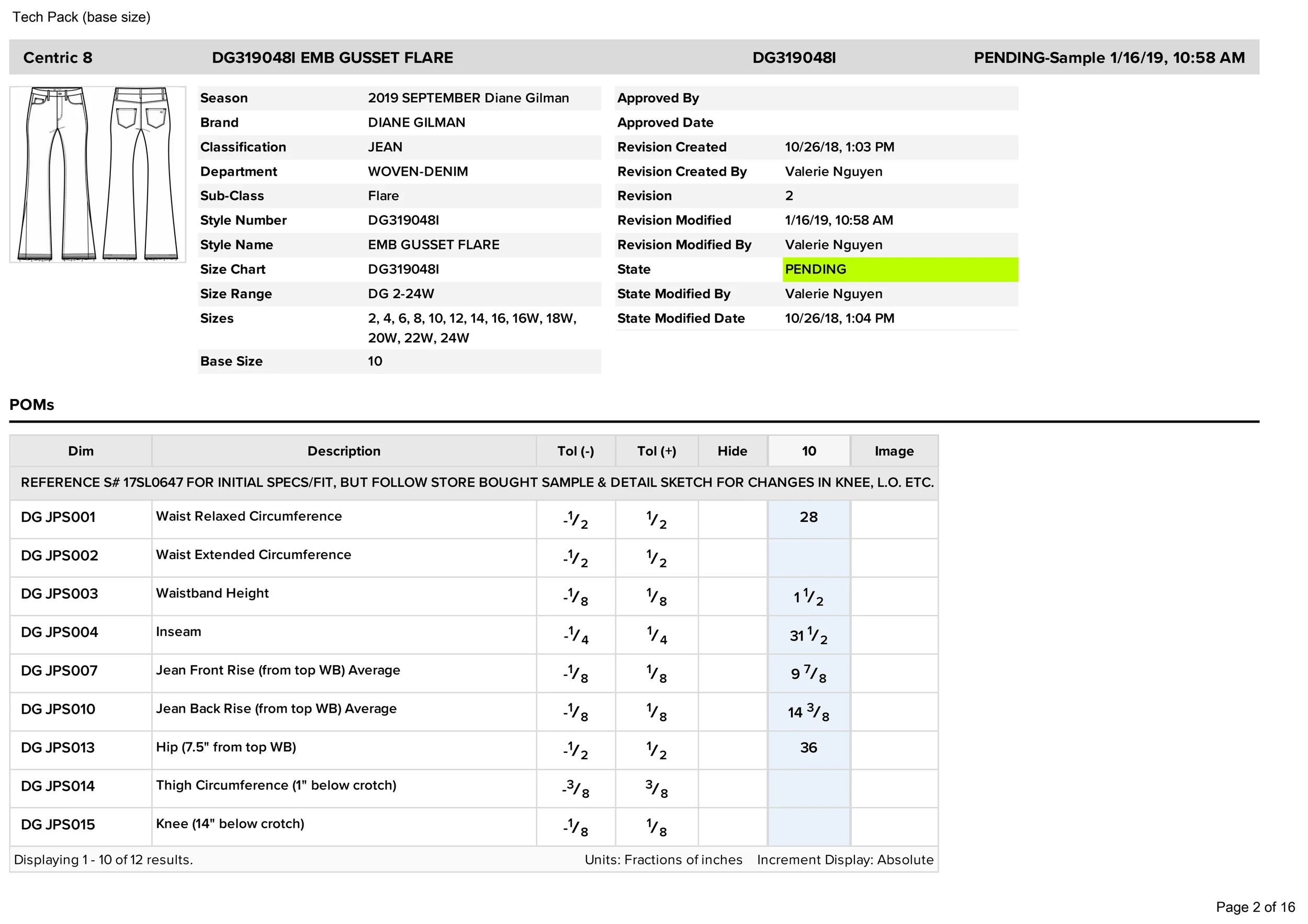The width and height of the screenshot is (1308, 924).
Task: Click the flare jeans sketch thumbnail
Action: (97, 174)
